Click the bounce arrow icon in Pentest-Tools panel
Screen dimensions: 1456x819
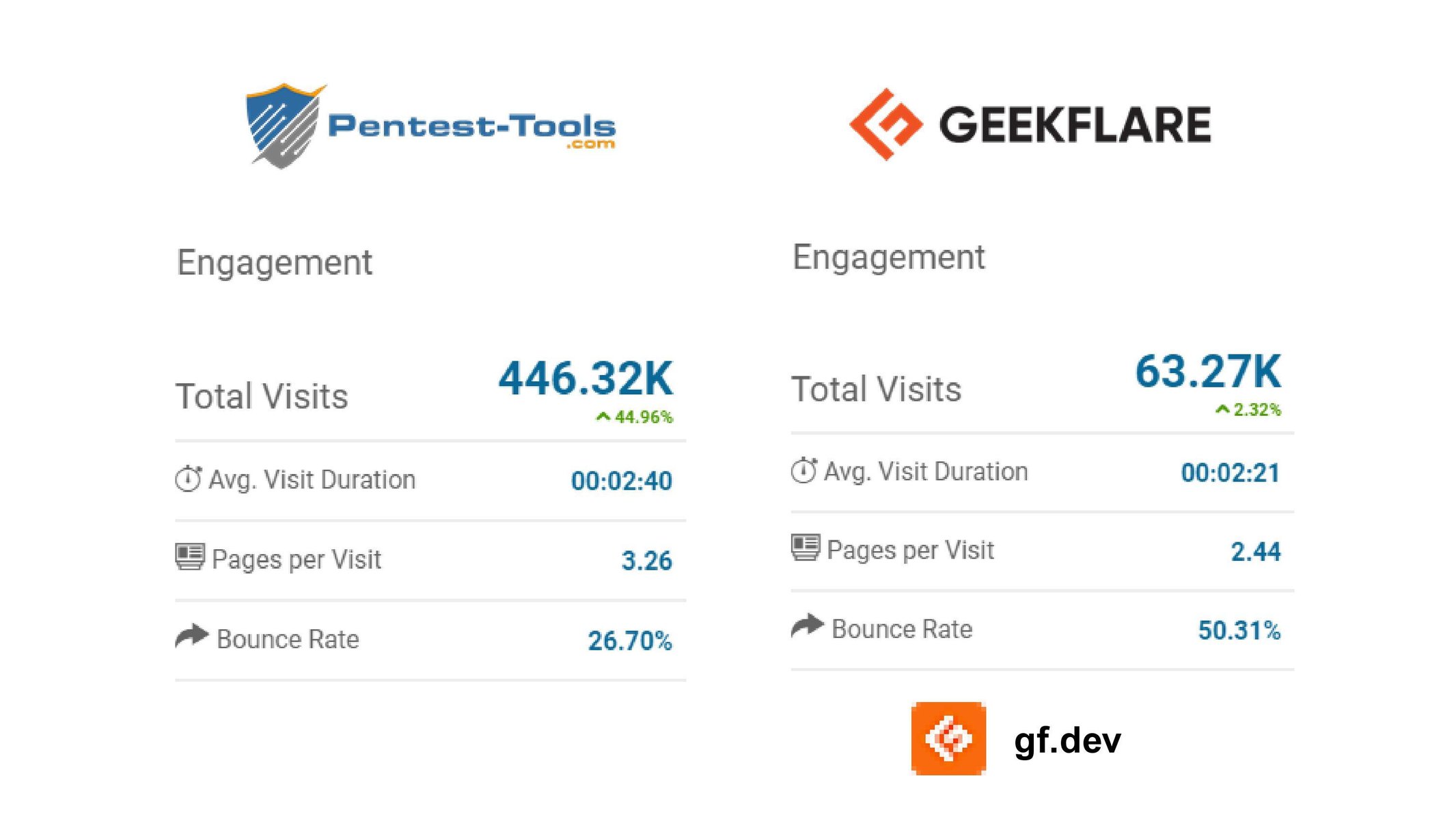point(191,636)
